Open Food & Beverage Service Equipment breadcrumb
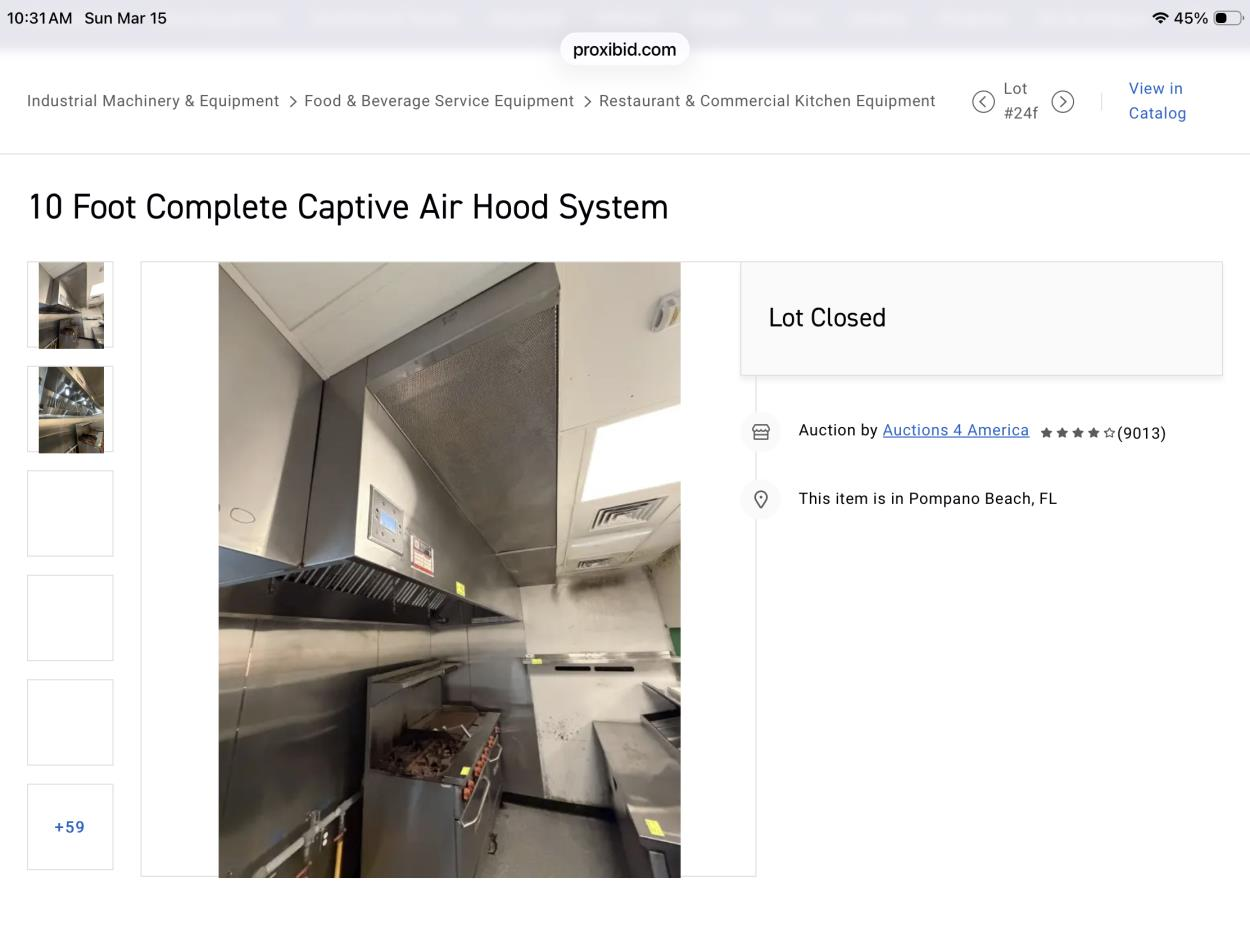Image resolution: width=1250 pixels, height=937 pixels. [439, 101]
